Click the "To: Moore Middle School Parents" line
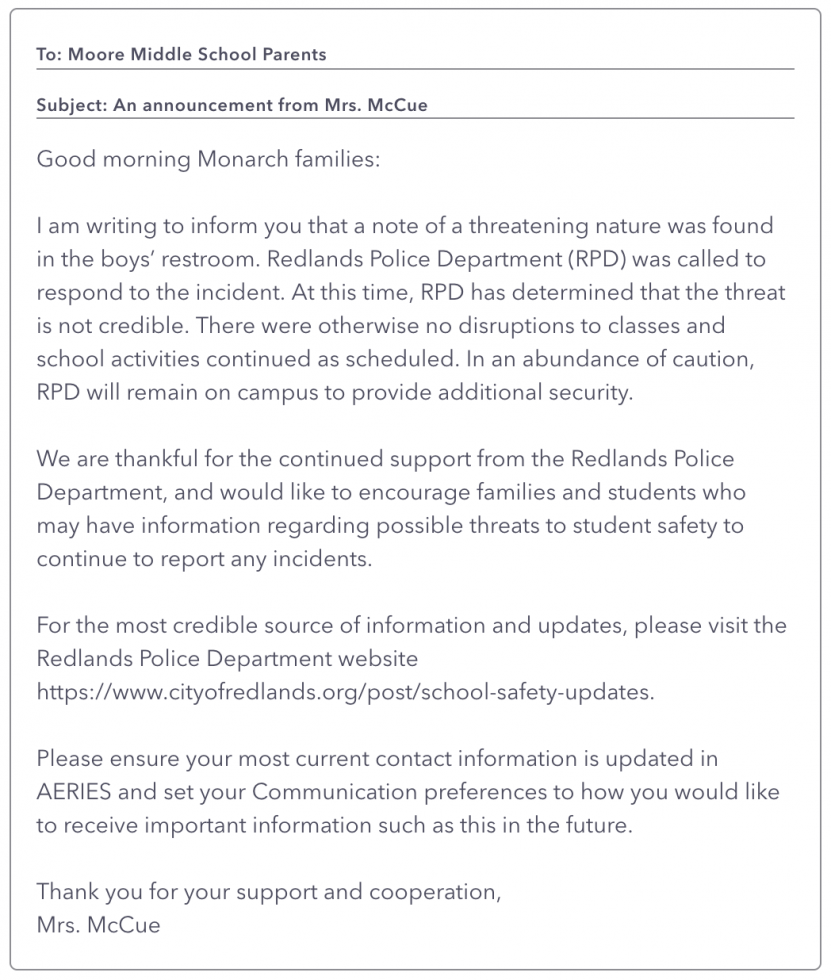The image size is (831, 980). [x=181, y=54]
